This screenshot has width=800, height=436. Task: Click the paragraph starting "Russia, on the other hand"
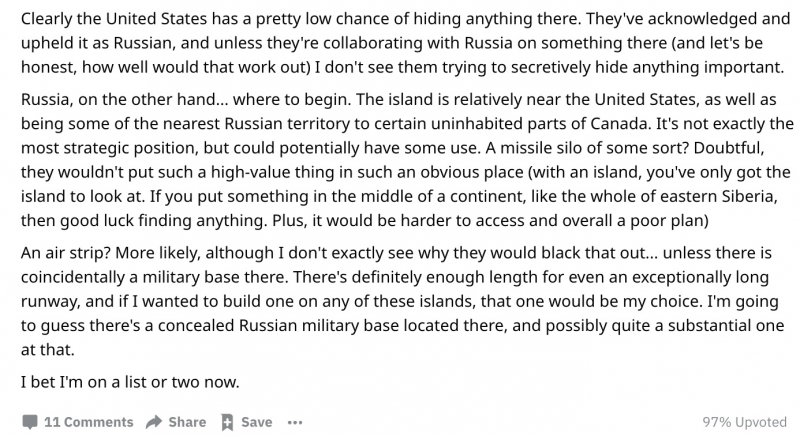click(407, 160)
